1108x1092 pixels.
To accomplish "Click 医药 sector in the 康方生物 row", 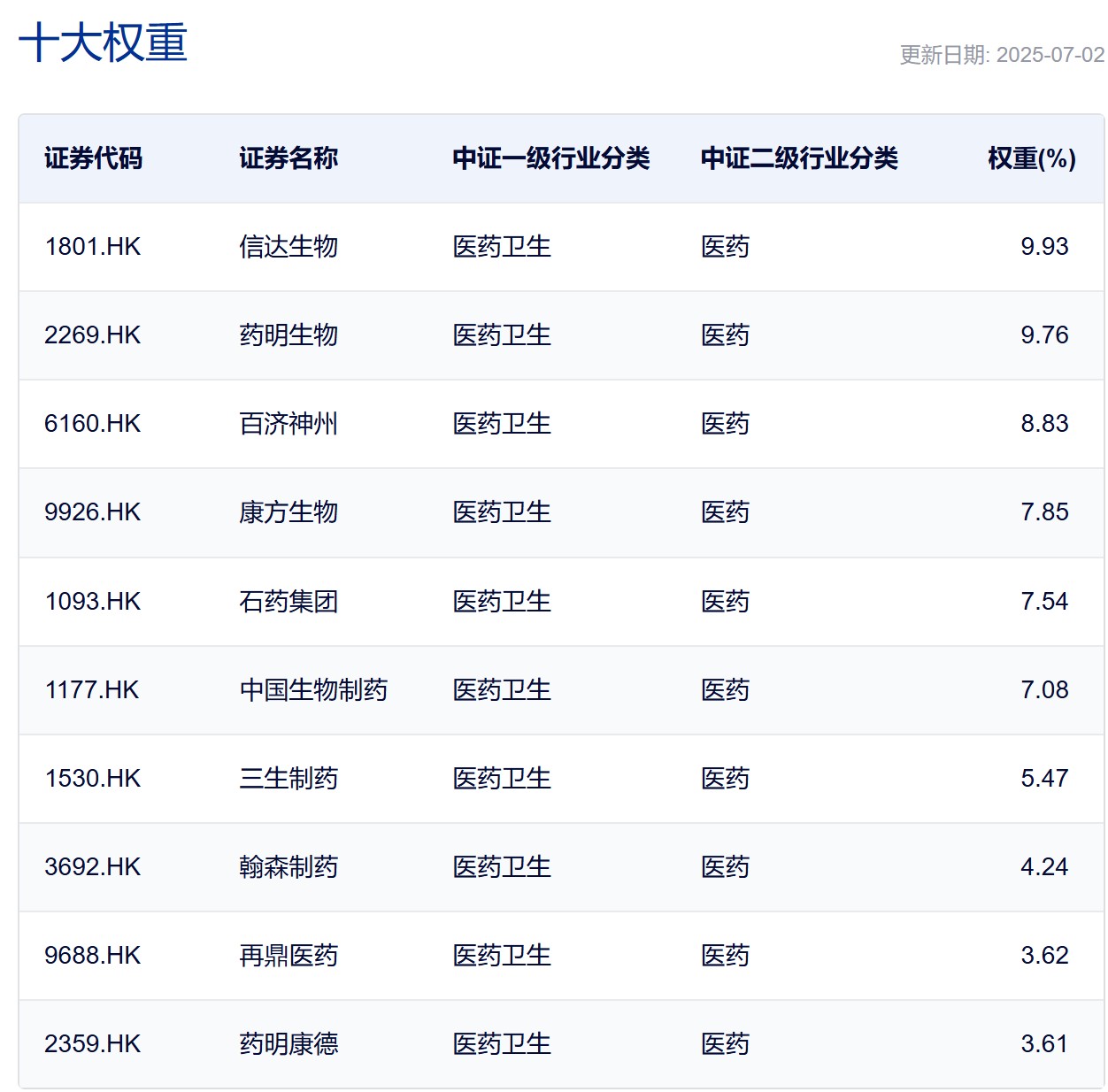I will (x=725, y=511).
